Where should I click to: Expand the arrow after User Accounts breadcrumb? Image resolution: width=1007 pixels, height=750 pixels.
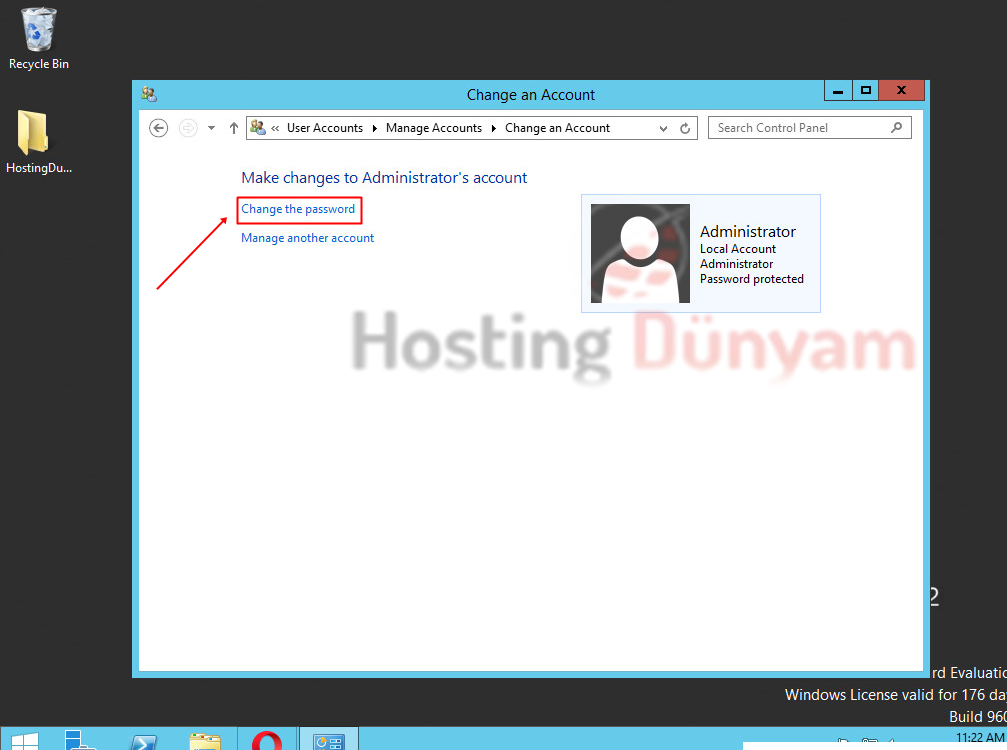click(x=374, y=128)
